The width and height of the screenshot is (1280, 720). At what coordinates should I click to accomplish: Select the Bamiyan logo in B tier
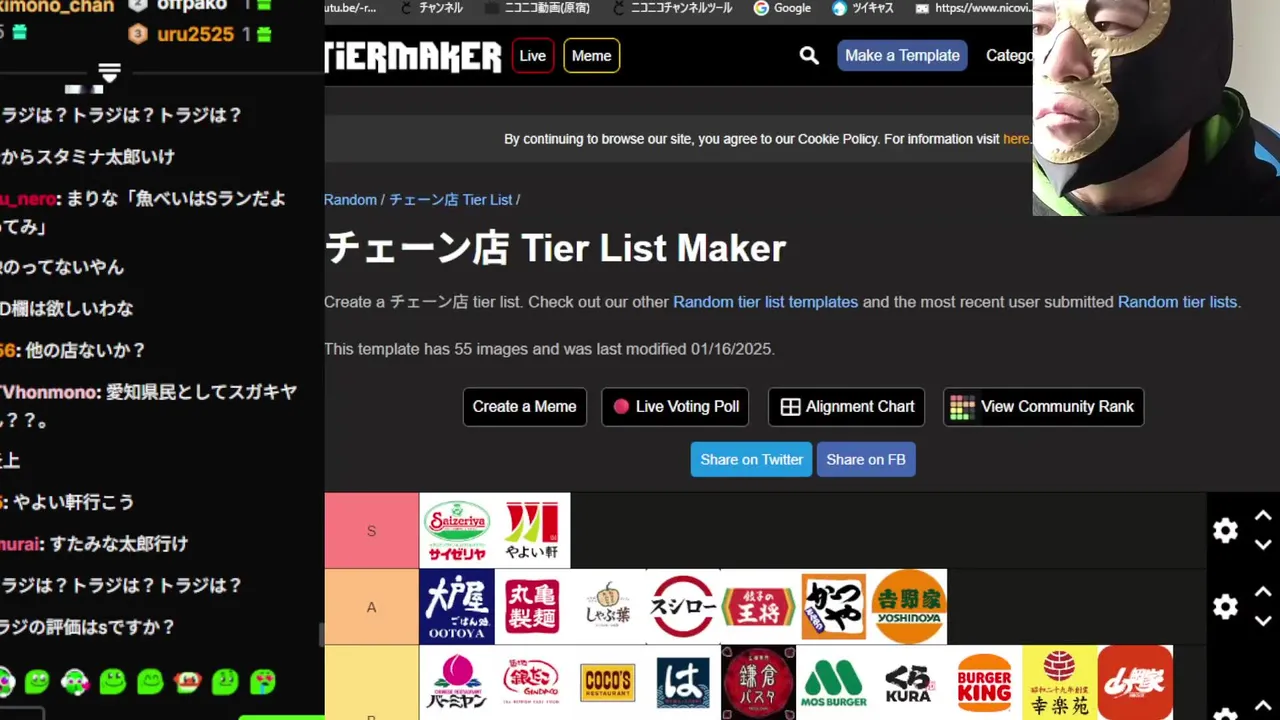(457, 683)
